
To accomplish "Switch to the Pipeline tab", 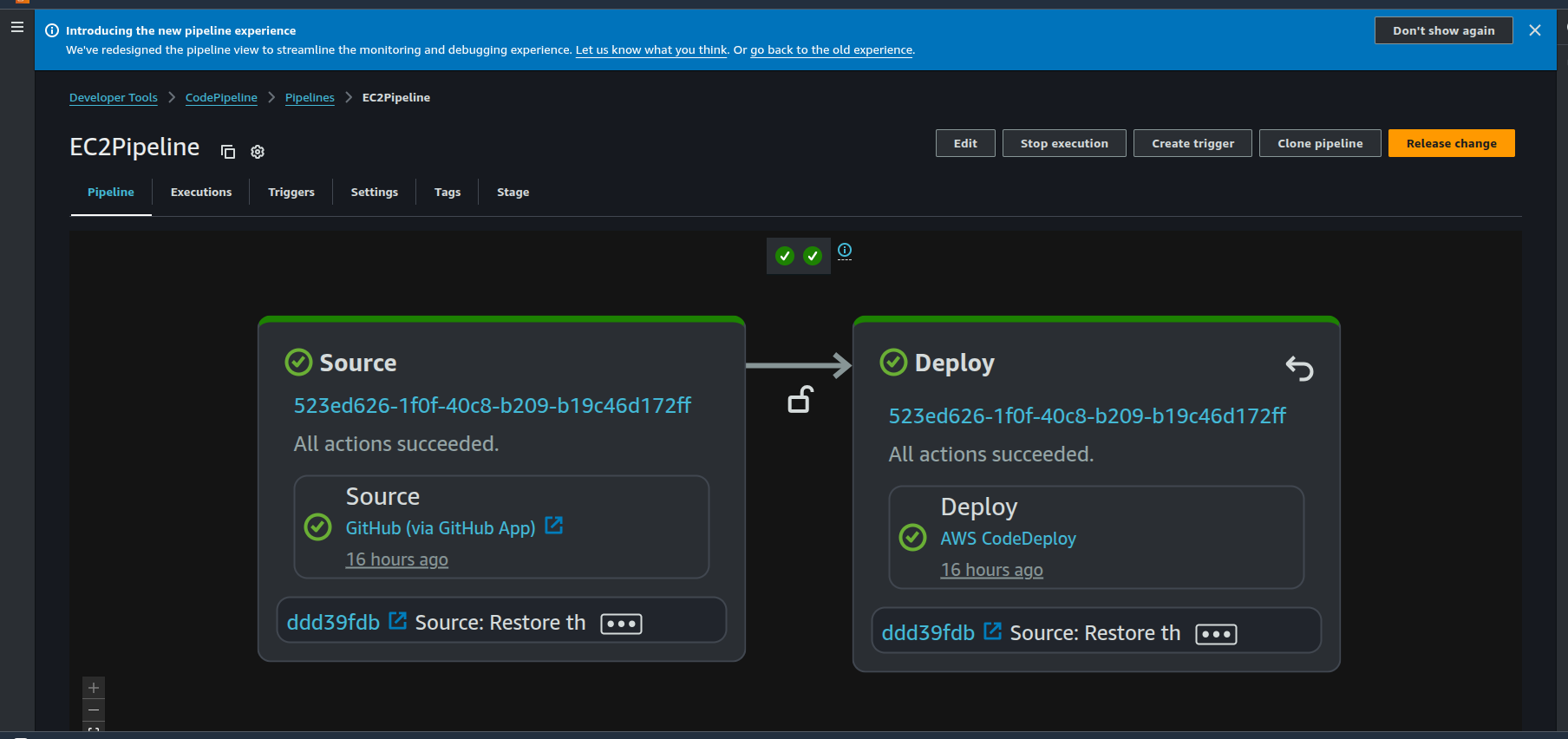I will (x=111, y=193).
